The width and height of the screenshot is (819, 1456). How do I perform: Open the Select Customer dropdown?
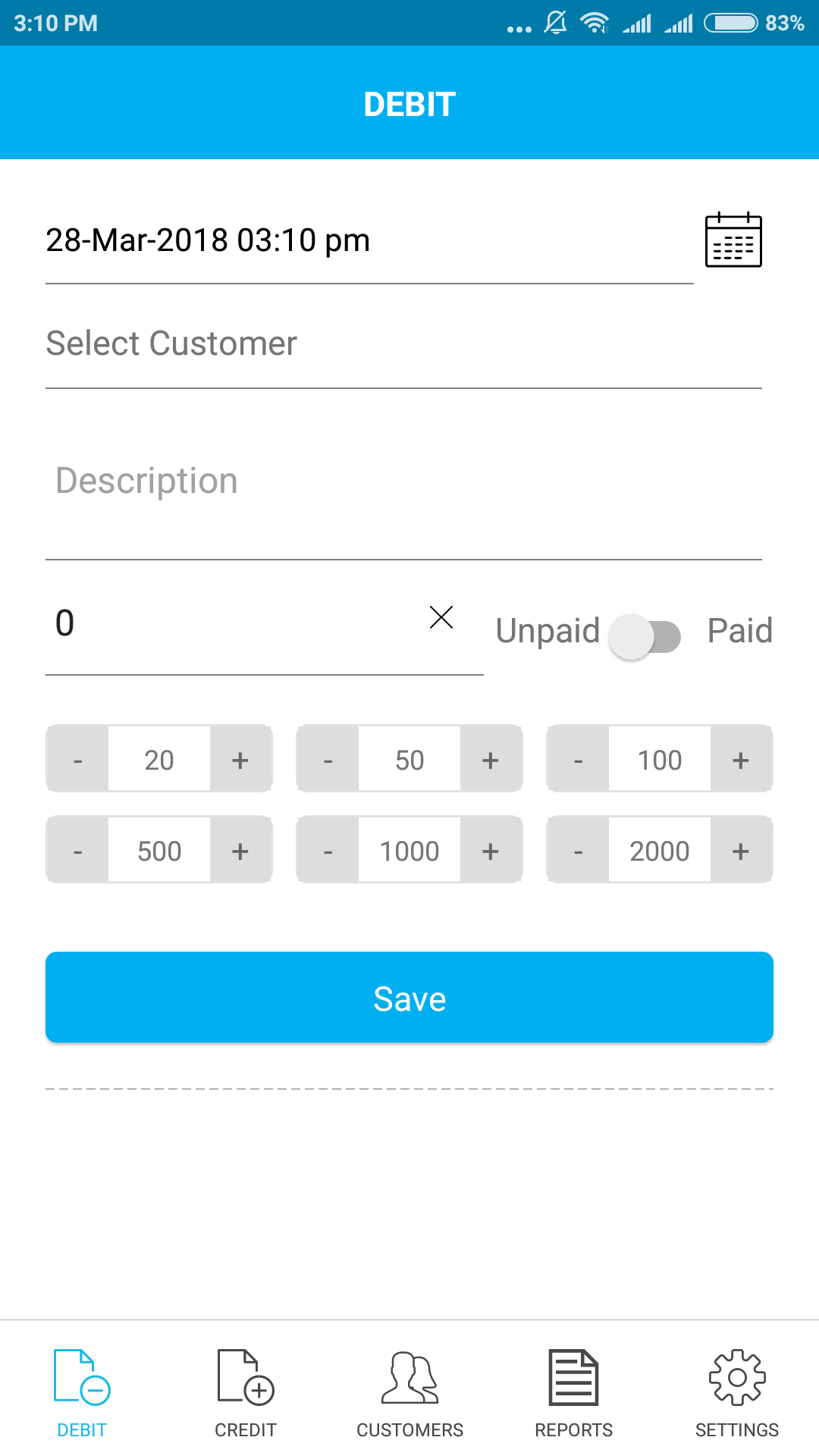[x=403, y=344]
